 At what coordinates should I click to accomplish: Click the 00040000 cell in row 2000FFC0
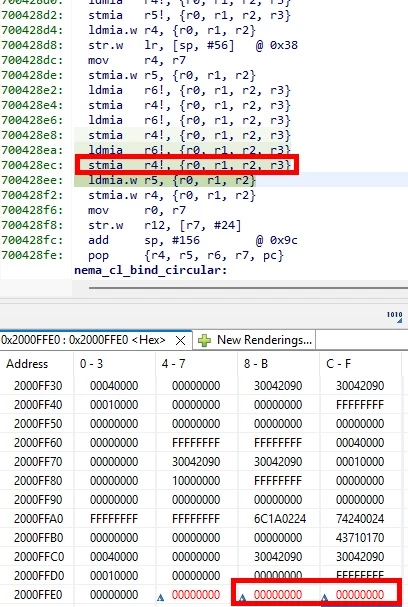(114, 557)
